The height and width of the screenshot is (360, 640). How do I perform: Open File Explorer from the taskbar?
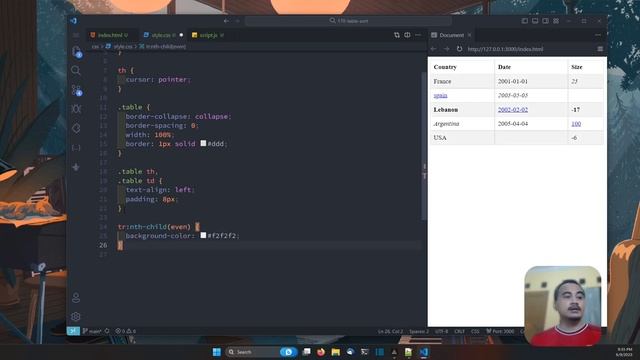pyautogui.click(x=336, y=352)
